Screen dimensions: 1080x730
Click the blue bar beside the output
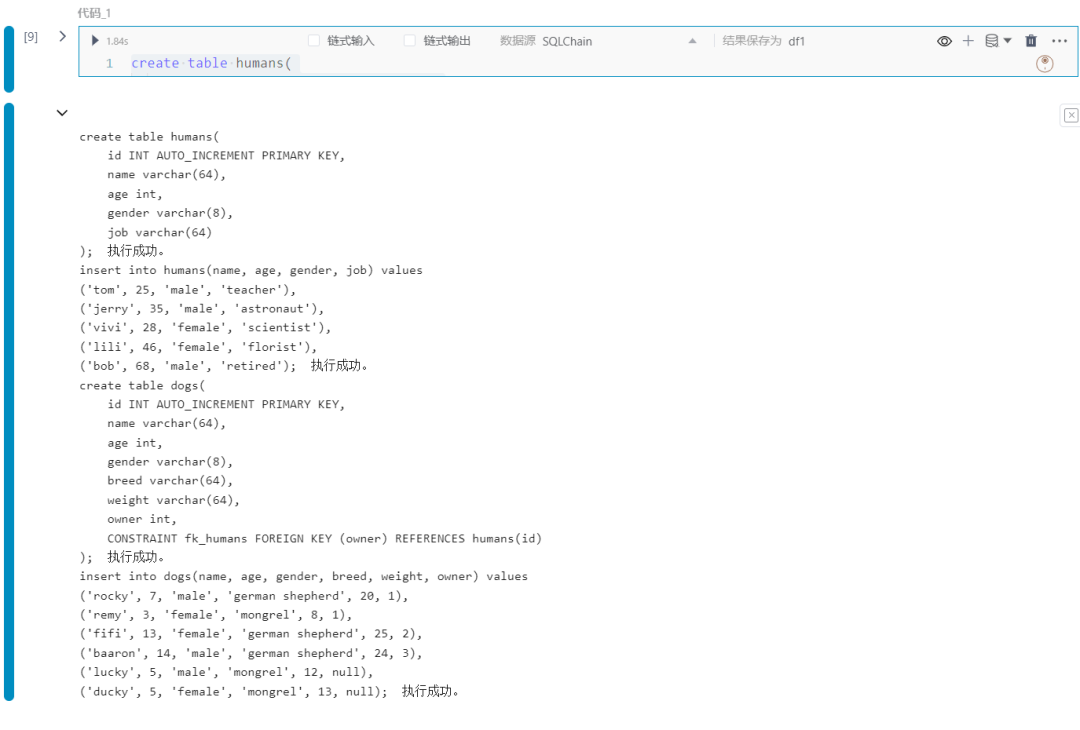pos(9,402)
